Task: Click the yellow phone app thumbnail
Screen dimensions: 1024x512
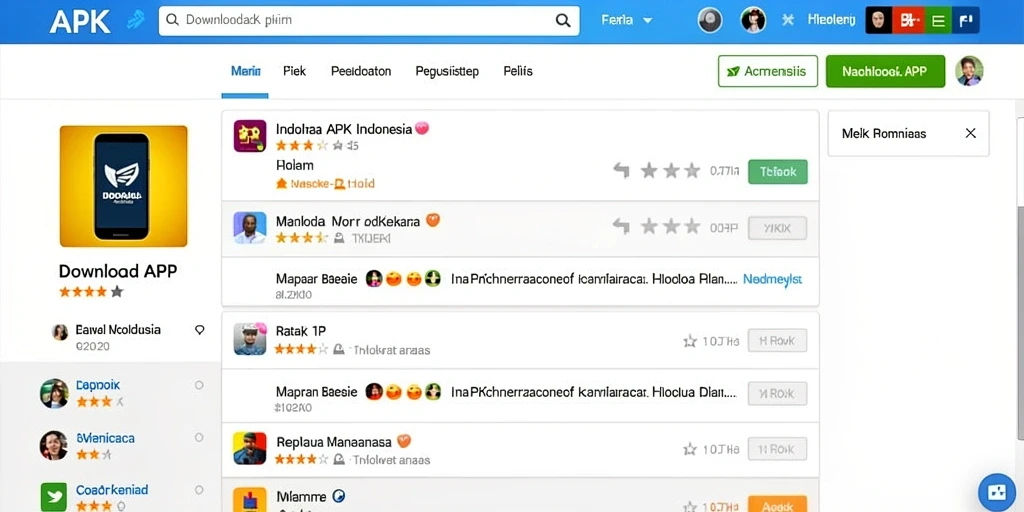Action: 123,186
